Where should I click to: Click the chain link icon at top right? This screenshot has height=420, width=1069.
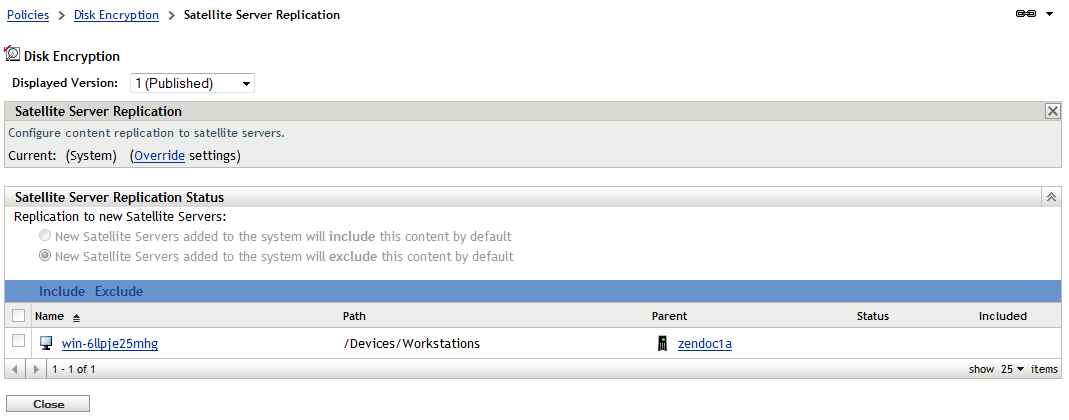click(x=1024, y=15)
